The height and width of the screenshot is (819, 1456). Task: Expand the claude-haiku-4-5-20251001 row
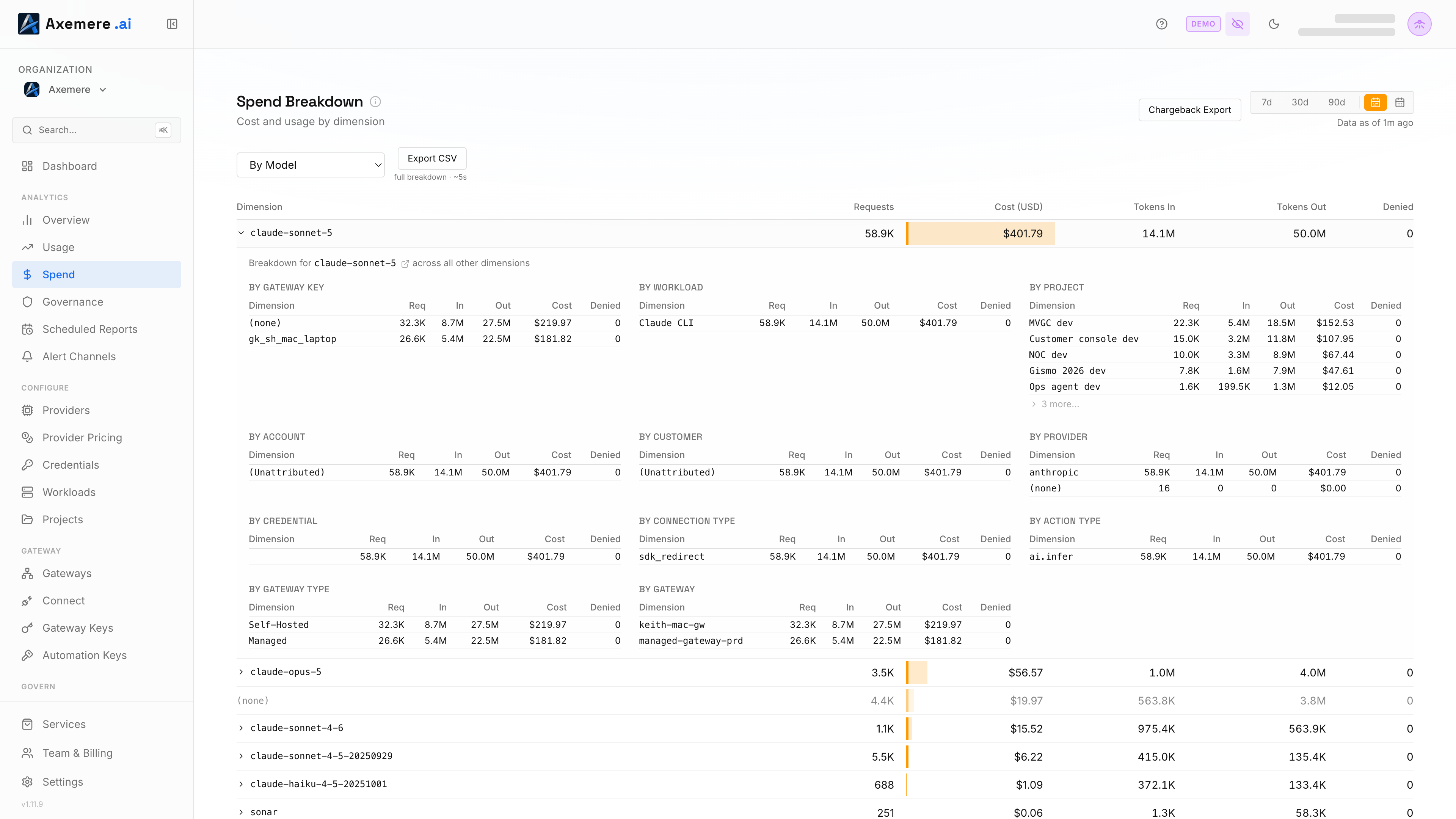coord(241,784)
